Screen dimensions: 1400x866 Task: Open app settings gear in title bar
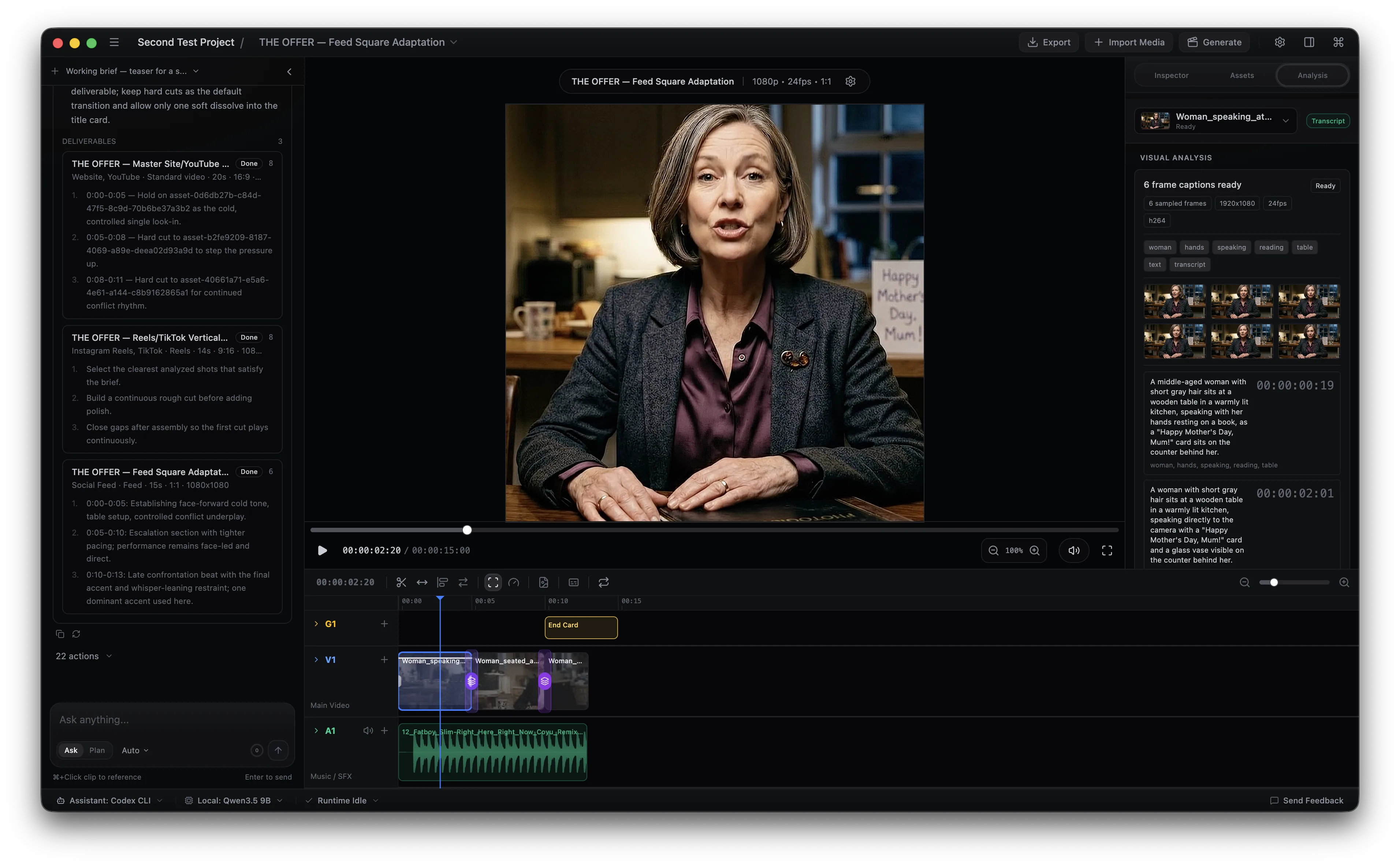[1280, 42]
